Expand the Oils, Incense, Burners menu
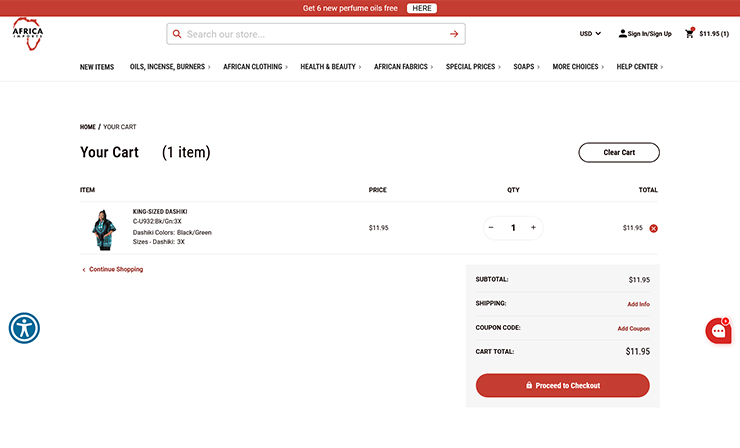 coord(169,67)
